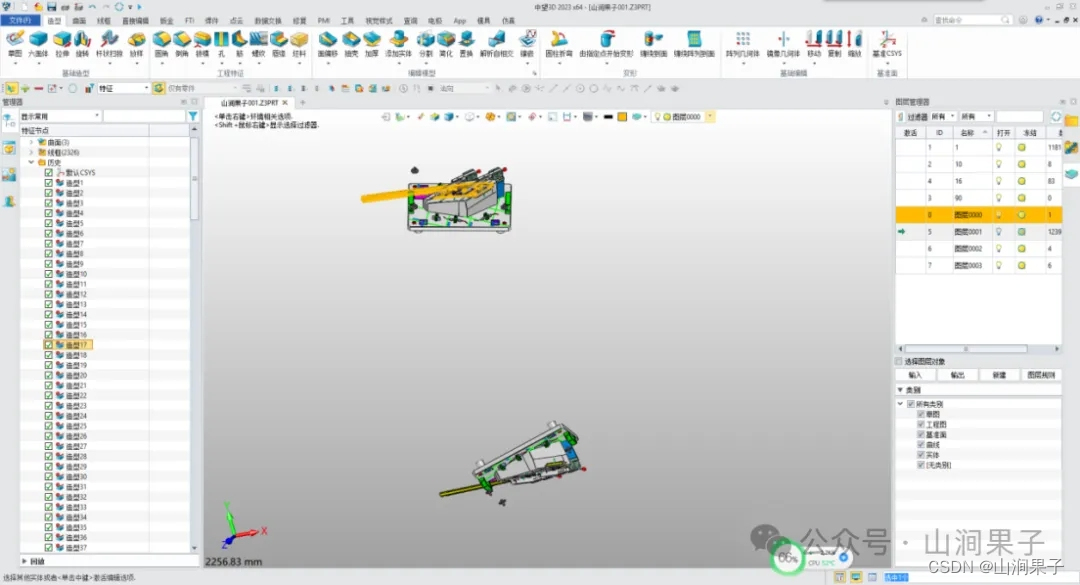The width and height of the screenshot is (1080, 585).
Task: Click the 新建 new layer button
Action: pos(999,375)
